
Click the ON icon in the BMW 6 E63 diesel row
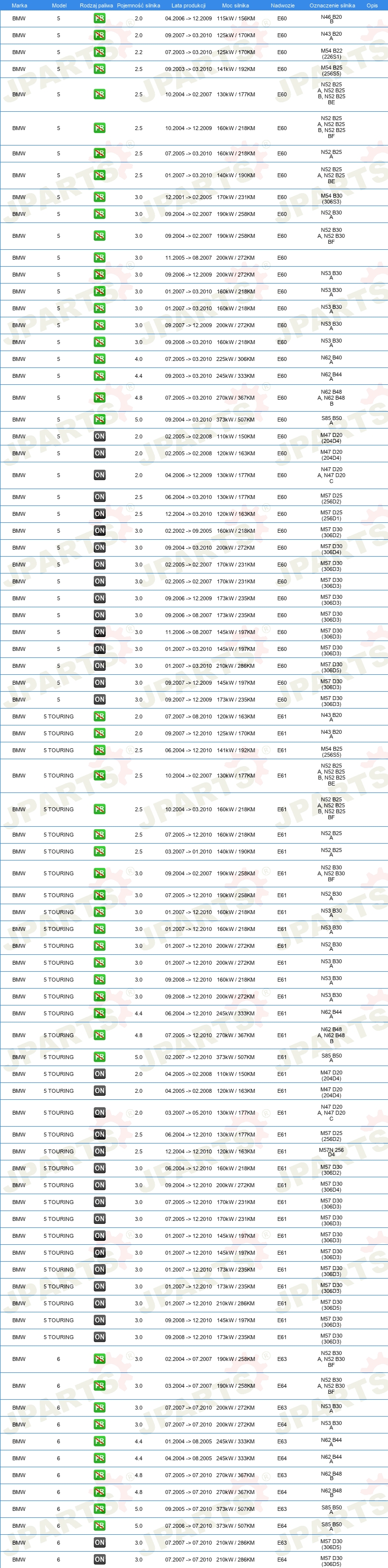point(99,1543)
